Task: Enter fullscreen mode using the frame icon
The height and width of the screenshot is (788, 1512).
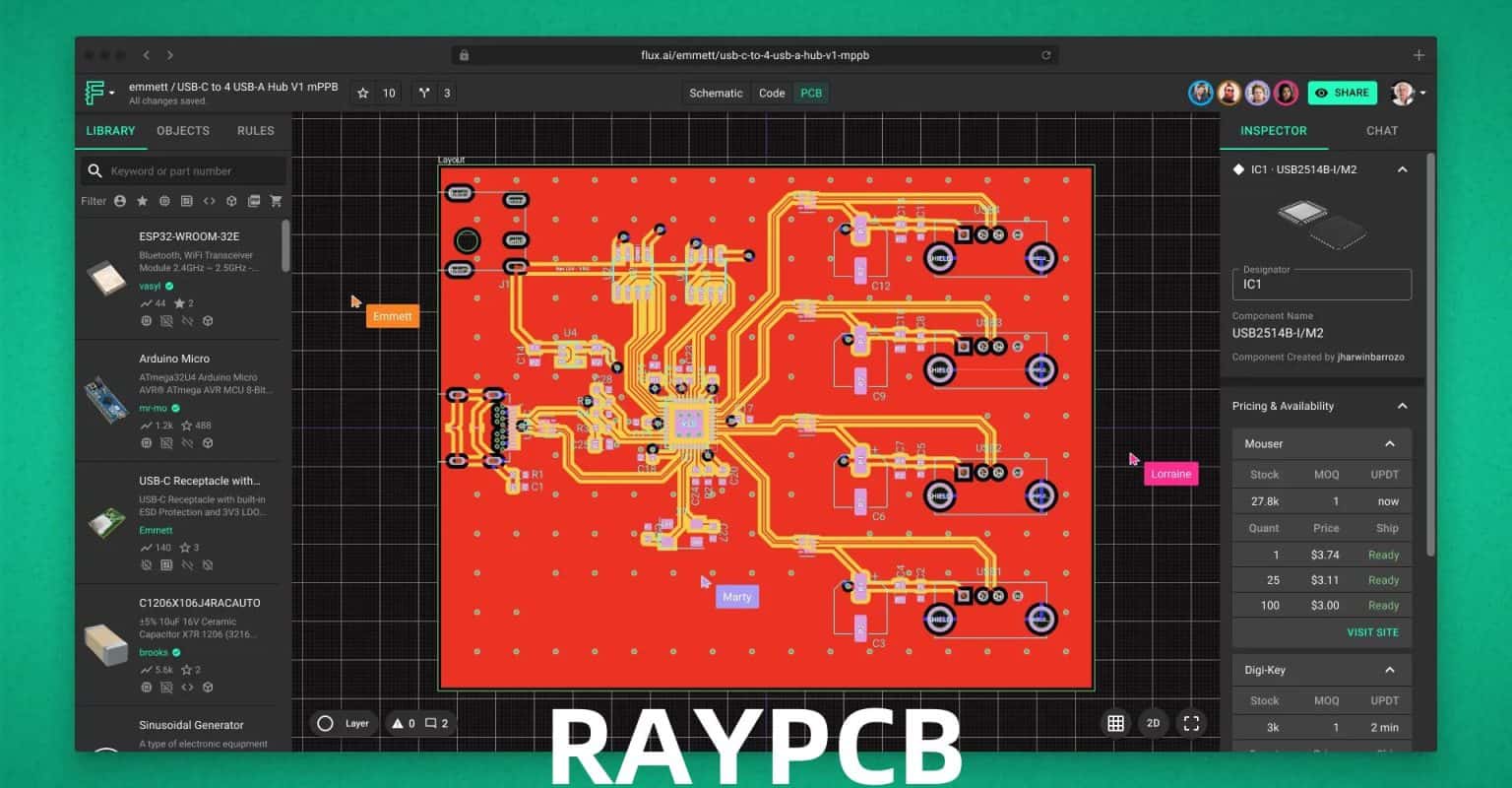Action: coord(1190,722)
